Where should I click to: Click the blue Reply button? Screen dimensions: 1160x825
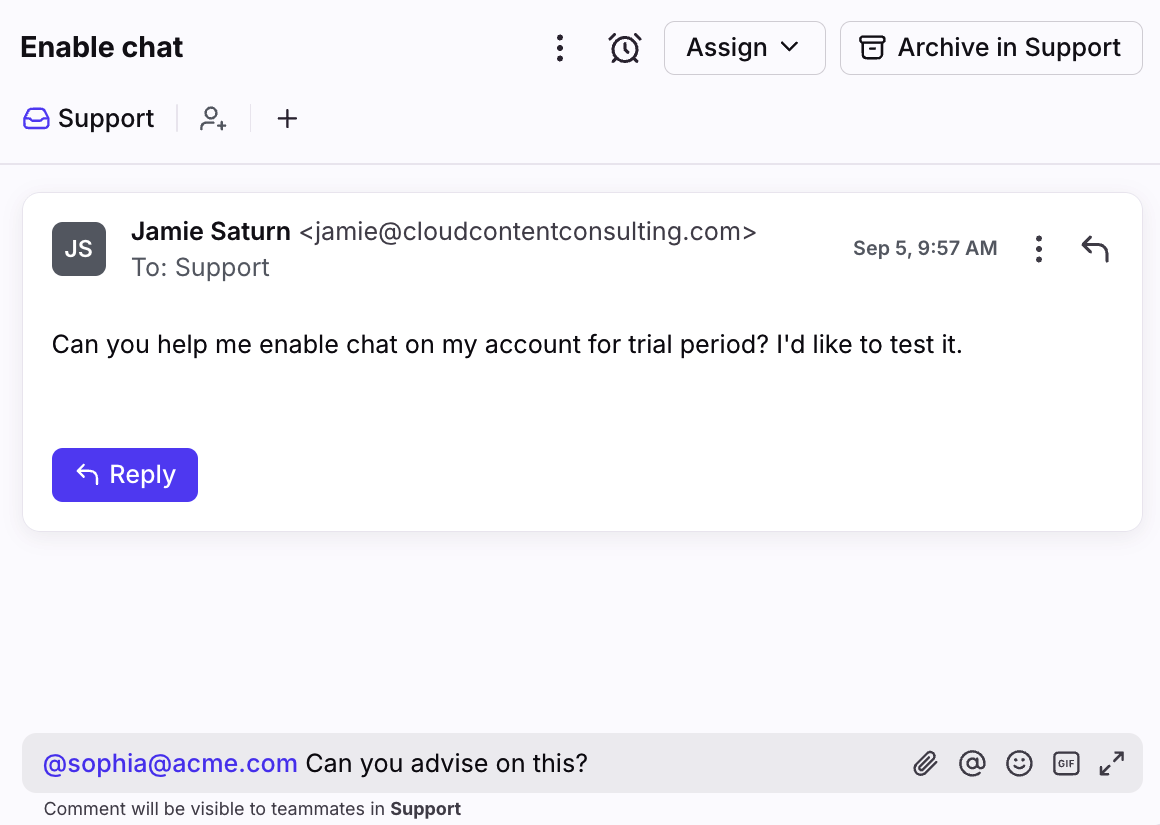[x=125, y=475]
